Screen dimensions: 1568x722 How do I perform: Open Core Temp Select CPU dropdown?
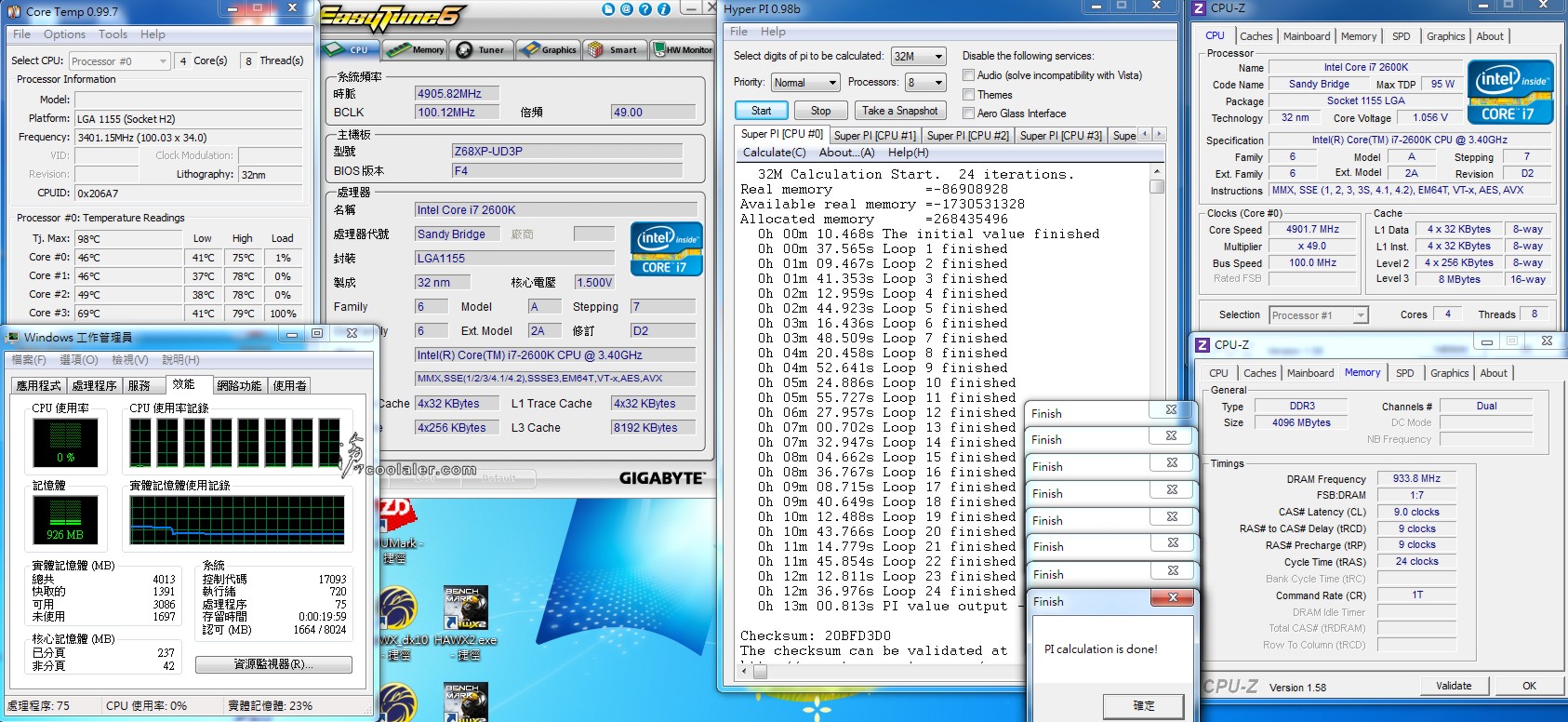120,61
